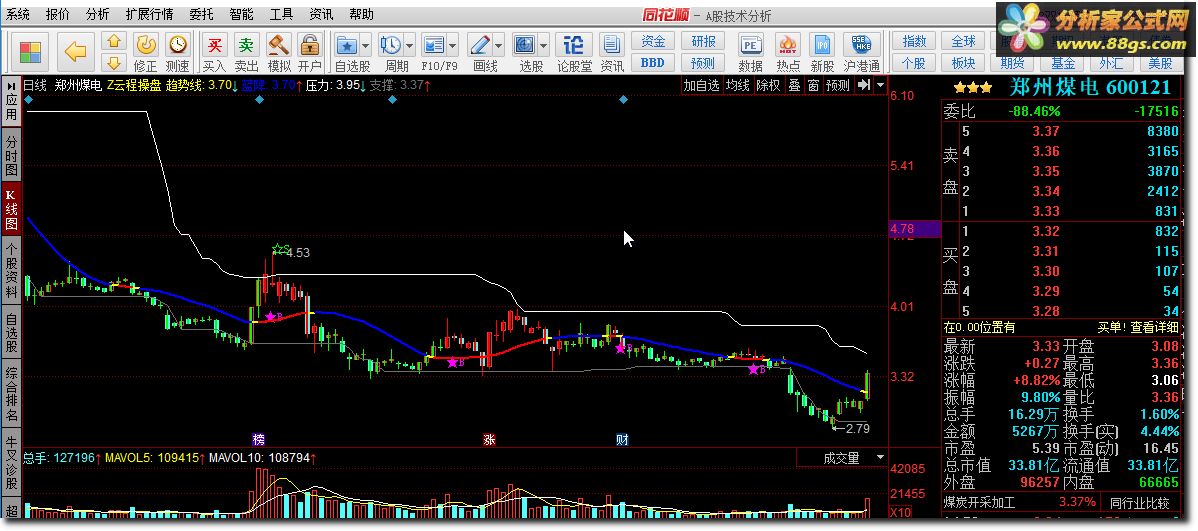
Task: Open the 新股 IPO icon
Action: 823,53
